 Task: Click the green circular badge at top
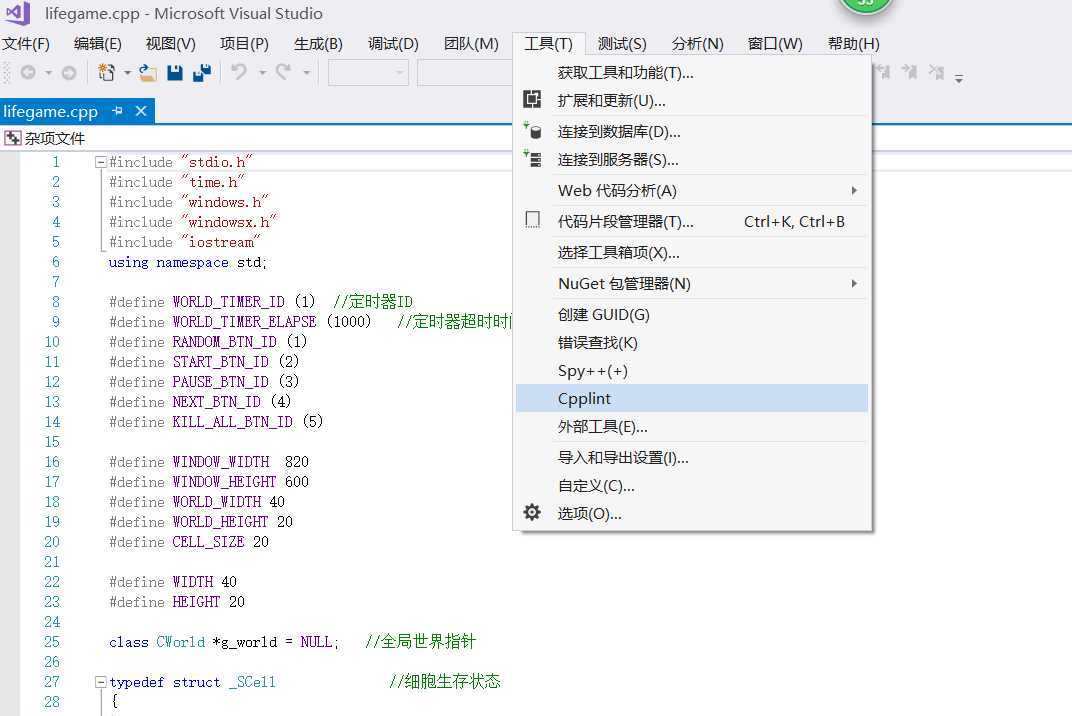(x=866, y=4)
